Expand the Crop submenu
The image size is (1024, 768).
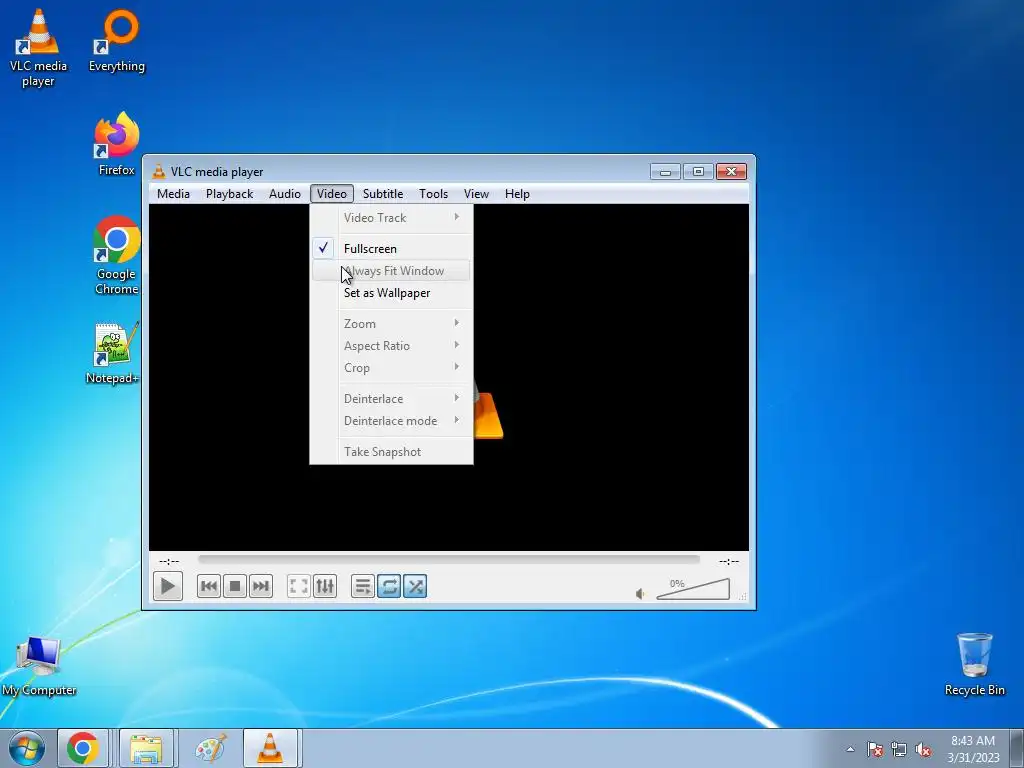(x=391, y=368)
